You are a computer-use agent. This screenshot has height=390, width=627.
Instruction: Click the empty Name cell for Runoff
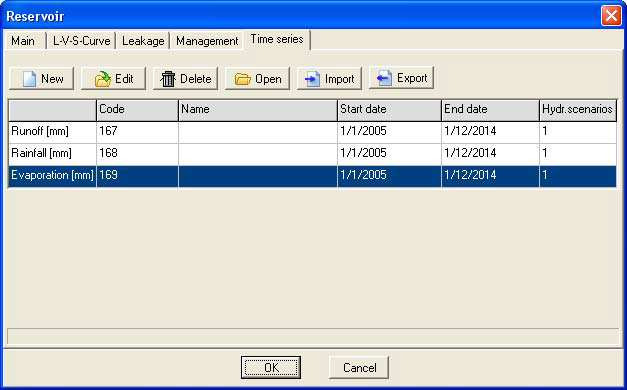pyautogui.click(x=258, y=131)
